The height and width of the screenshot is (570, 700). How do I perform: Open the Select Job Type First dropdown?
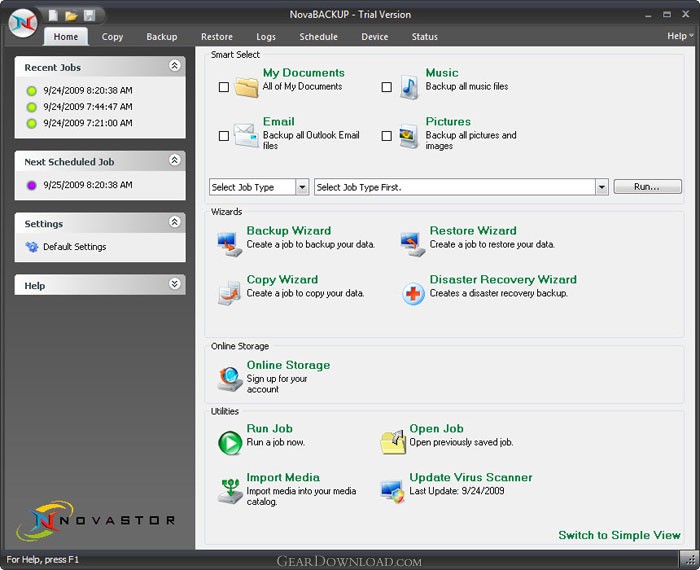[602, 187]
